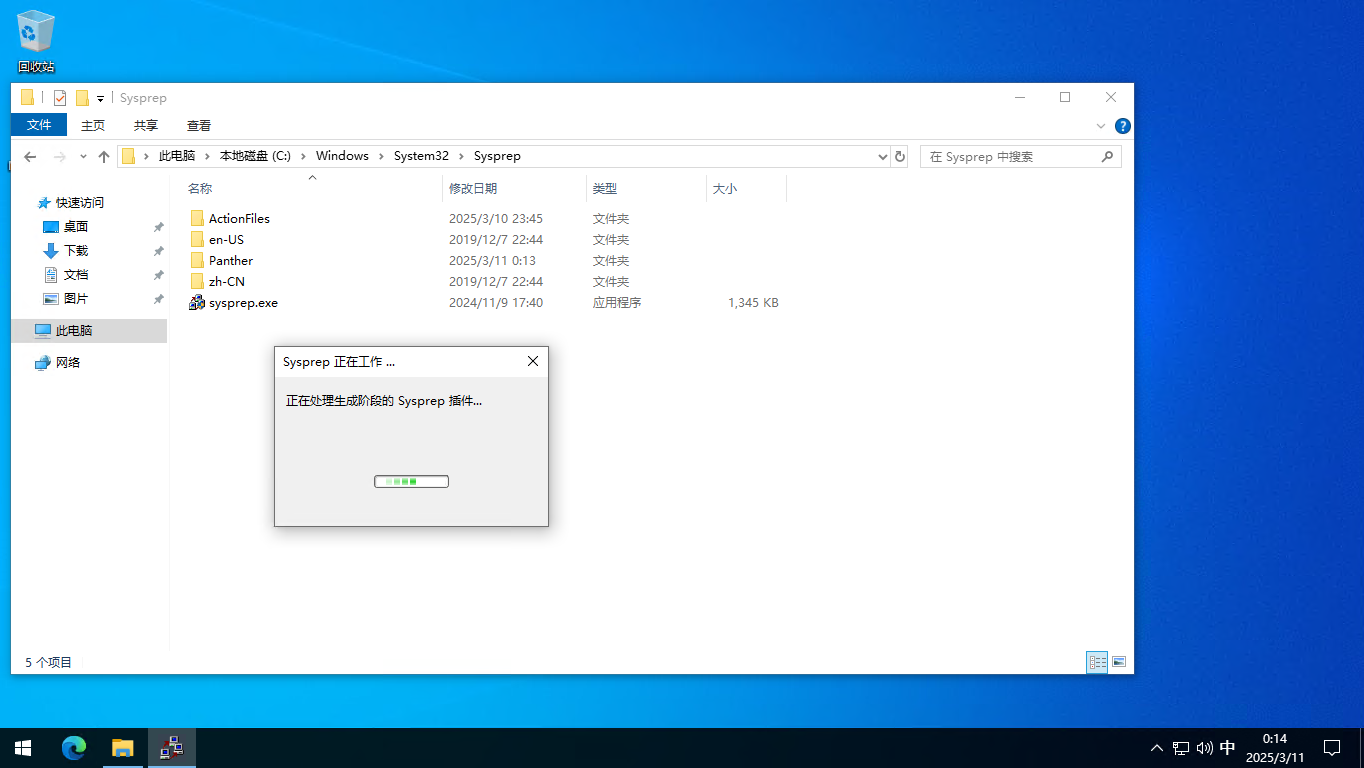Open the network tray icon
Viewport: 1364px width, 768px height.
click(x=1181, y=748)
